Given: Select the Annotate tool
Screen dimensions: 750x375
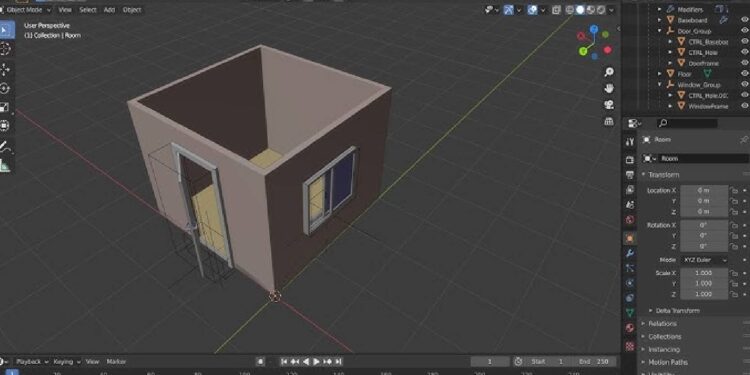Looking at the screenshot, I should click(6, 146).
